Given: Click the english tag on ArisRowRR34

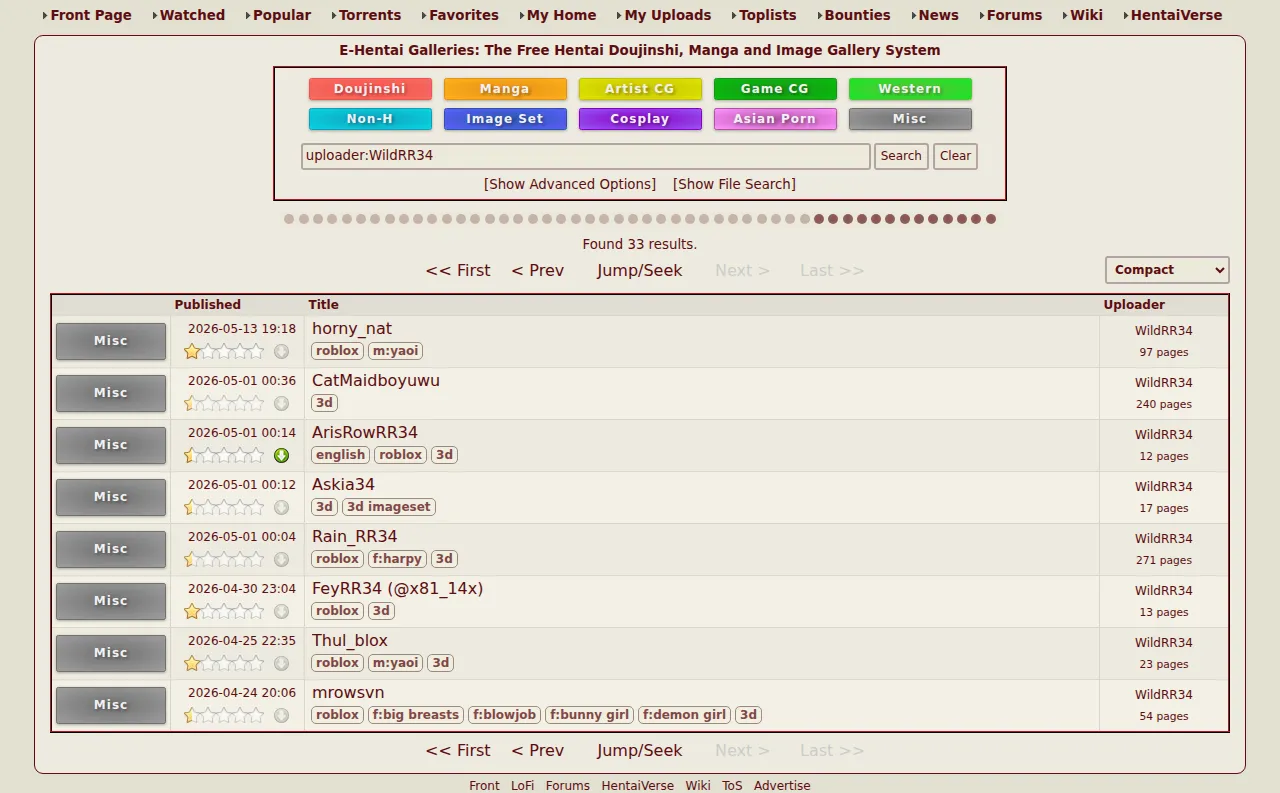Looking at the screenshot, I should pos(341,455).
